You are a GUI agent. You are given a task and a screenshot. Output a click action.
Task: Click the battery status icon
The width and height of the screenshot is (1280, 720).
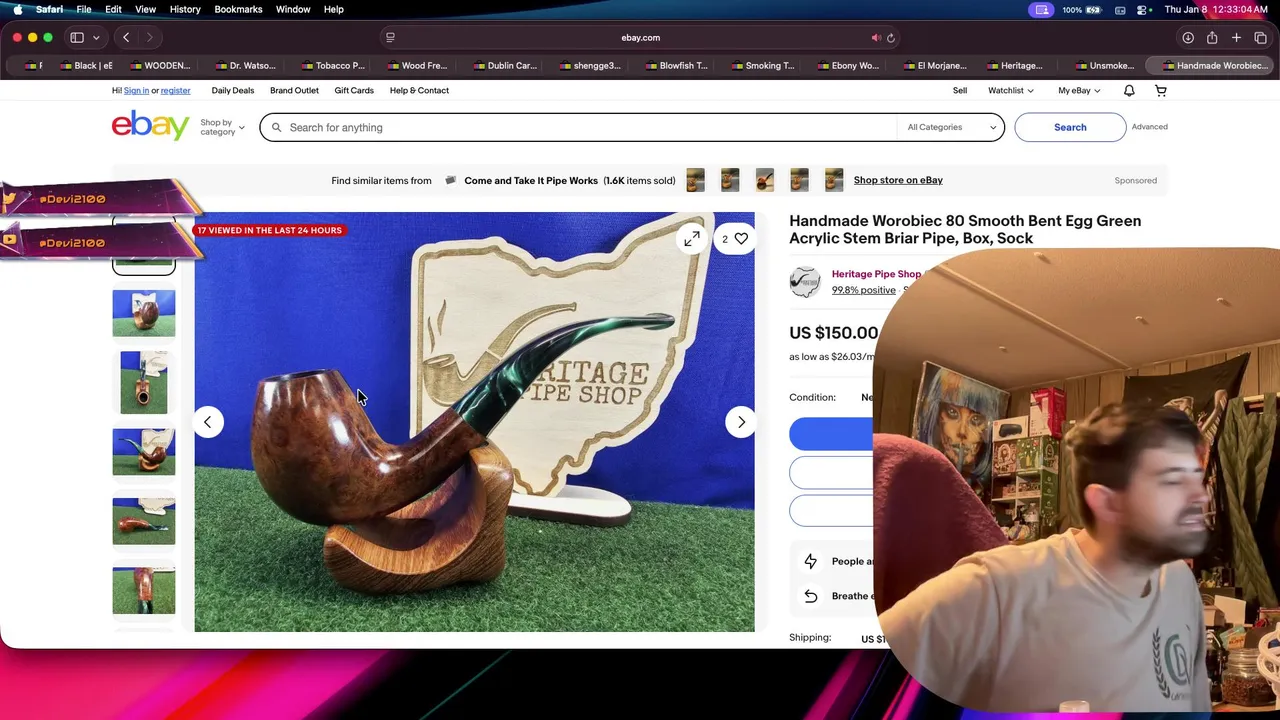1094,9
